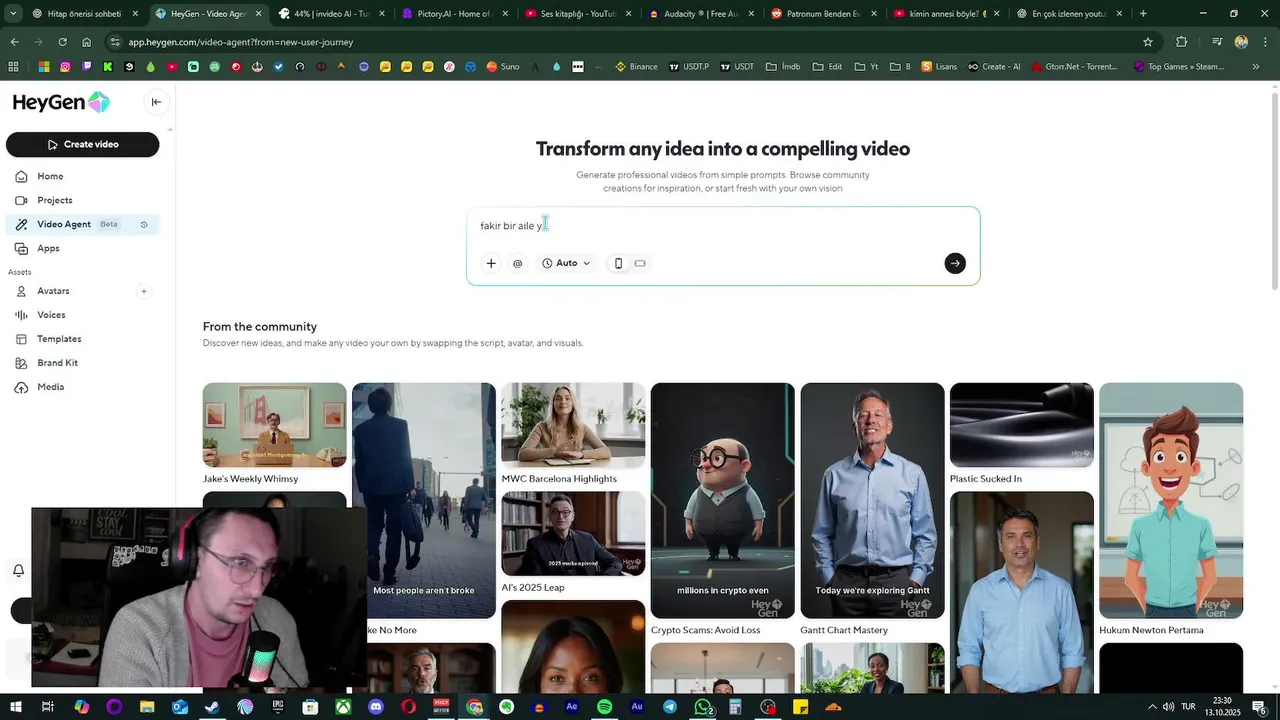
Task: Open Avatars in the sidebar
Action: (53, 291)
